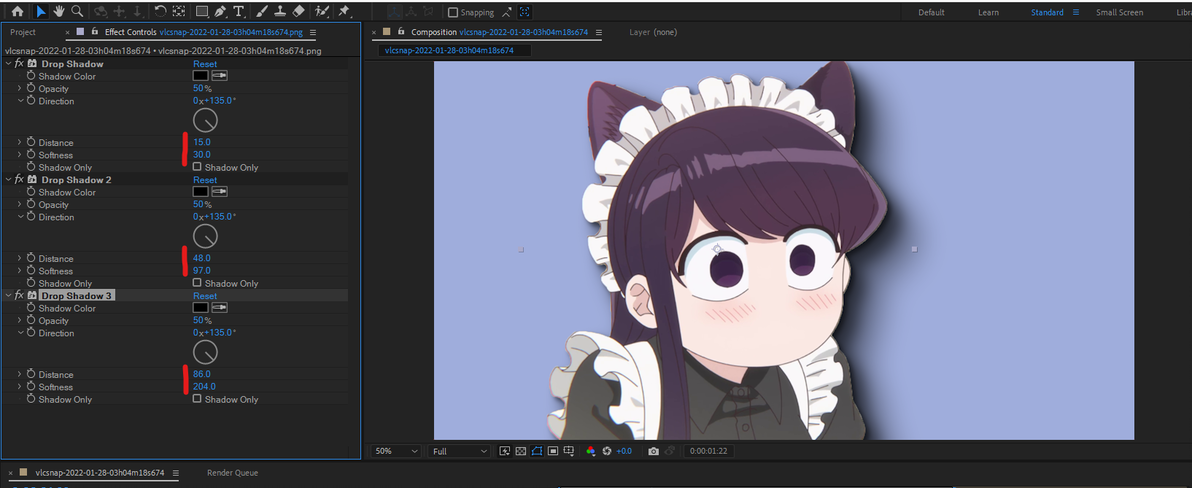Open the Effect Controls panel menu icon
Viewport: 1192px width, 488px height.
click(312, 33)
